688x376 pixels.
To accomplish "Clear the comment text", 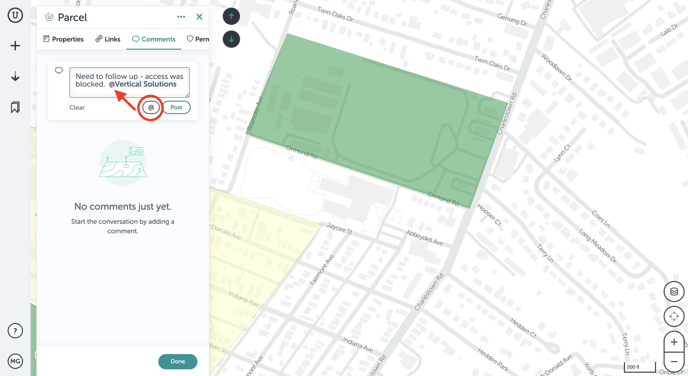I will click(77, 107).
